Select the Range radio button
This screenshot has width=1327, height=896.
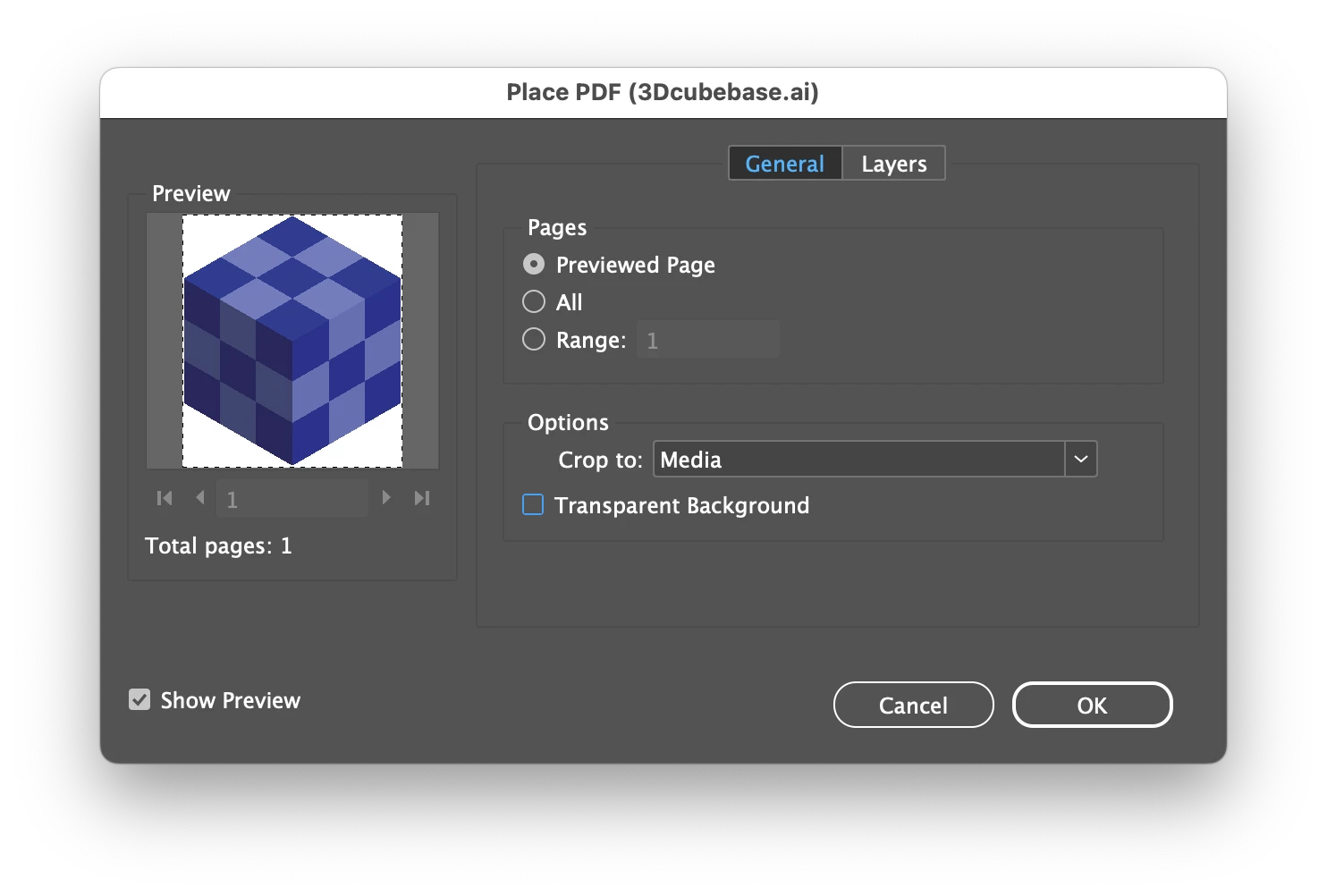[x=534, y=340]
